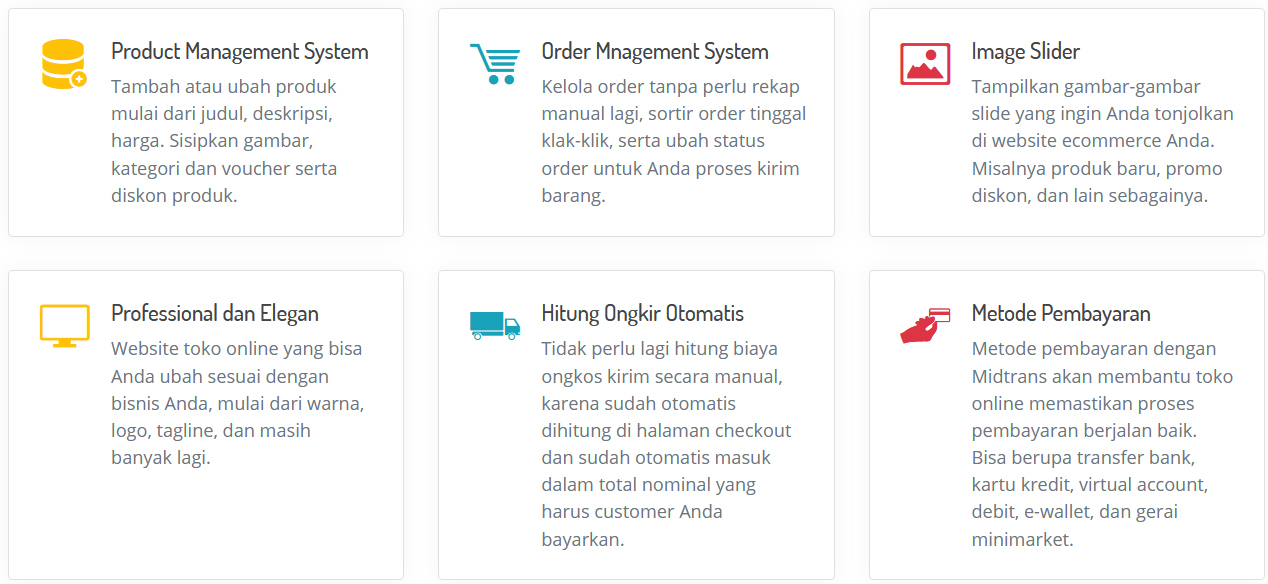Click the plus badge on the database icon
The image size is (1268, 584).
[x=79, y=79]
